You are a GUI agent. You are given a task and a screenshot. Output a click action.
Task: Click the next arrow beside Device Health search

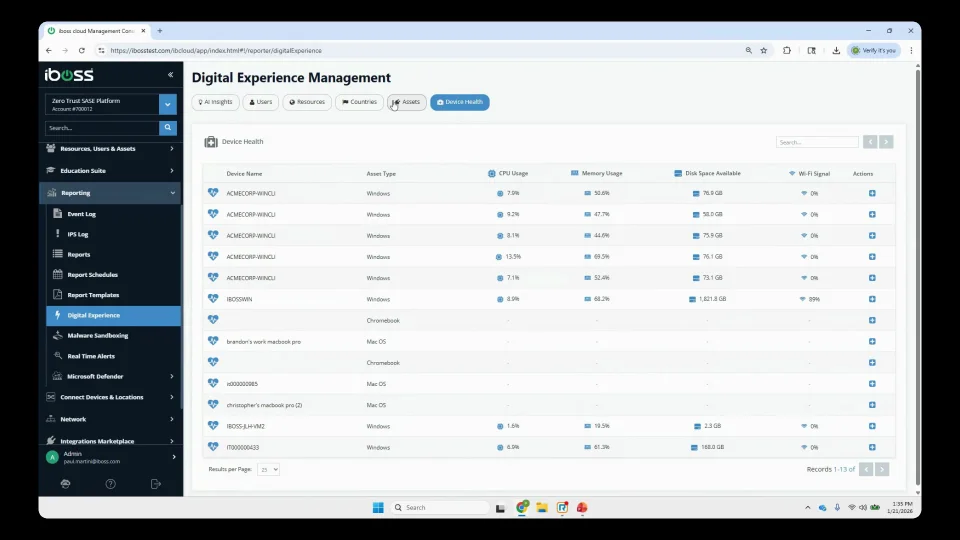tap(886, 142)
